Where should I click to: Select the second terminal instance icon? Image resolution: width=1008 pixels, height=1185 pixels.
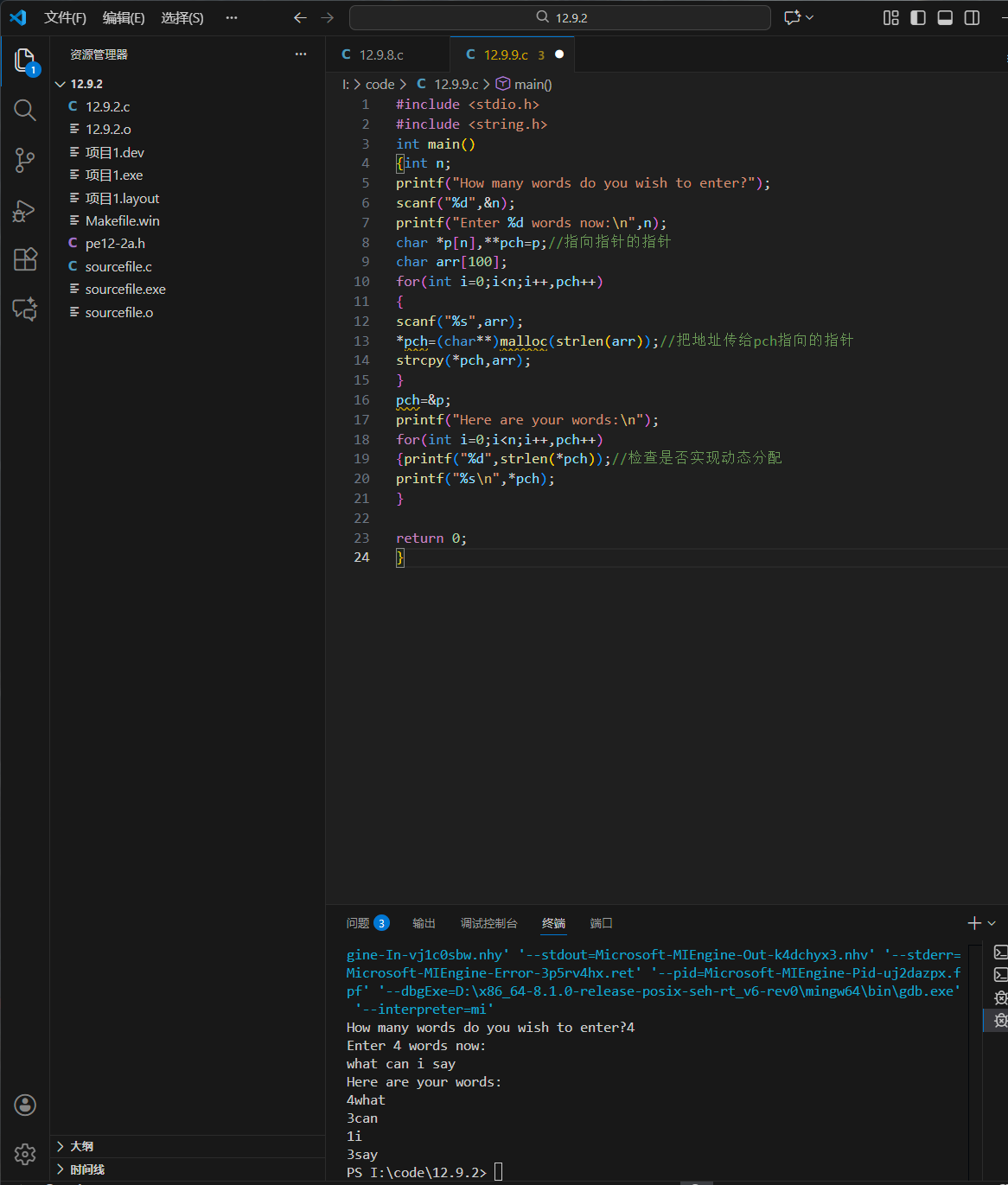[1000, 975]
